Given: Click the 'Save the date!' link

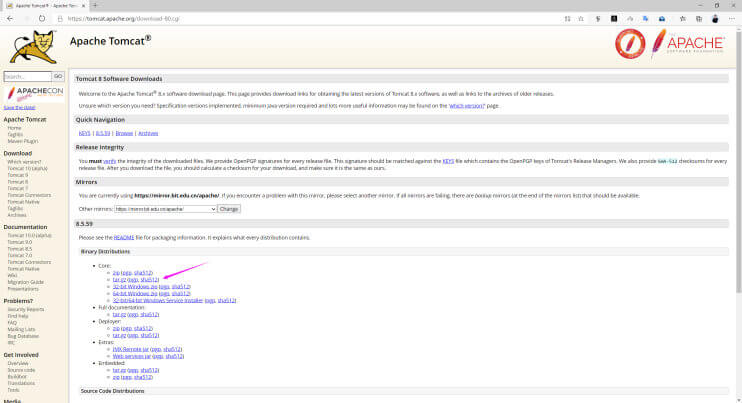Looking at the screenshot, I should (x=19, y=108).
